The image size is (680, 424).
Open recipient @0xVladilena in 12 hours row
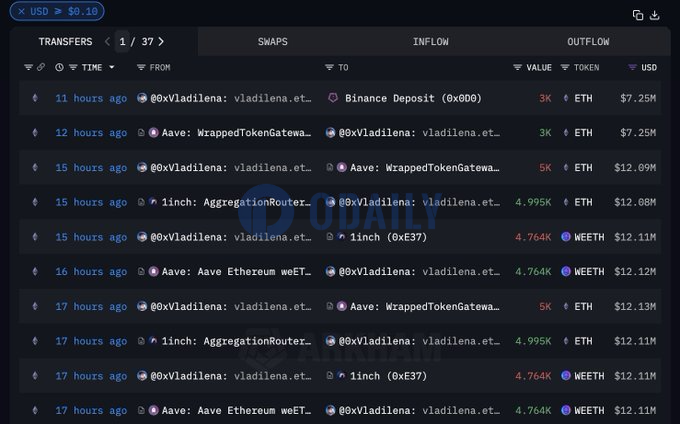tap(419, 133)
